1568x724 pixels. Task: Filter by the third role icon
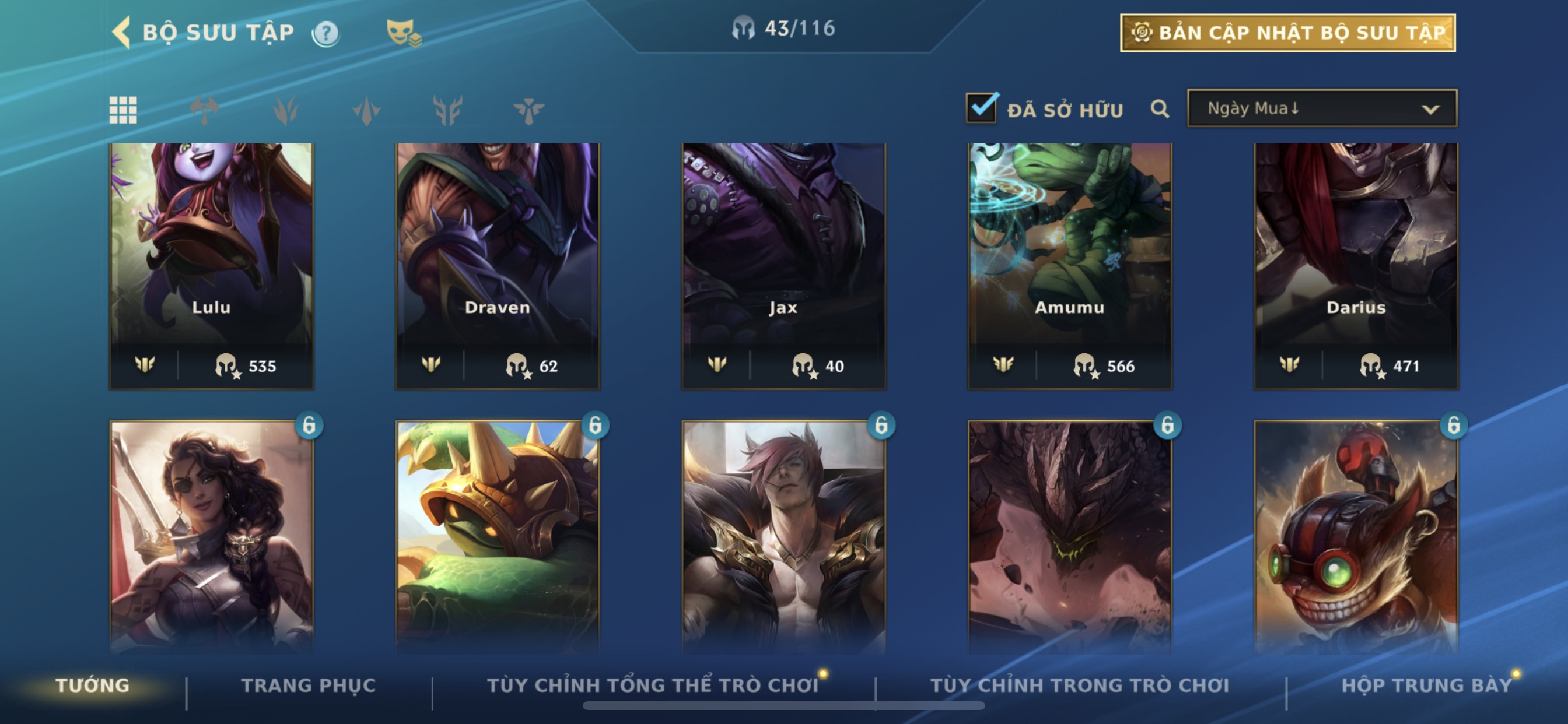coord(285,110)
